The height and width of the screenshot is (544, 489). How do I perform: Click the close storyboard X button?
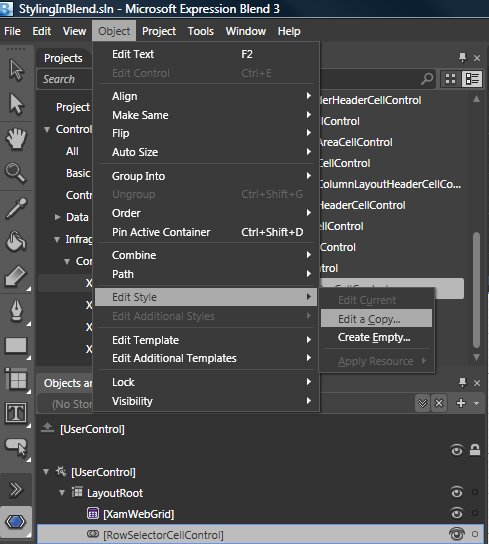439,403
